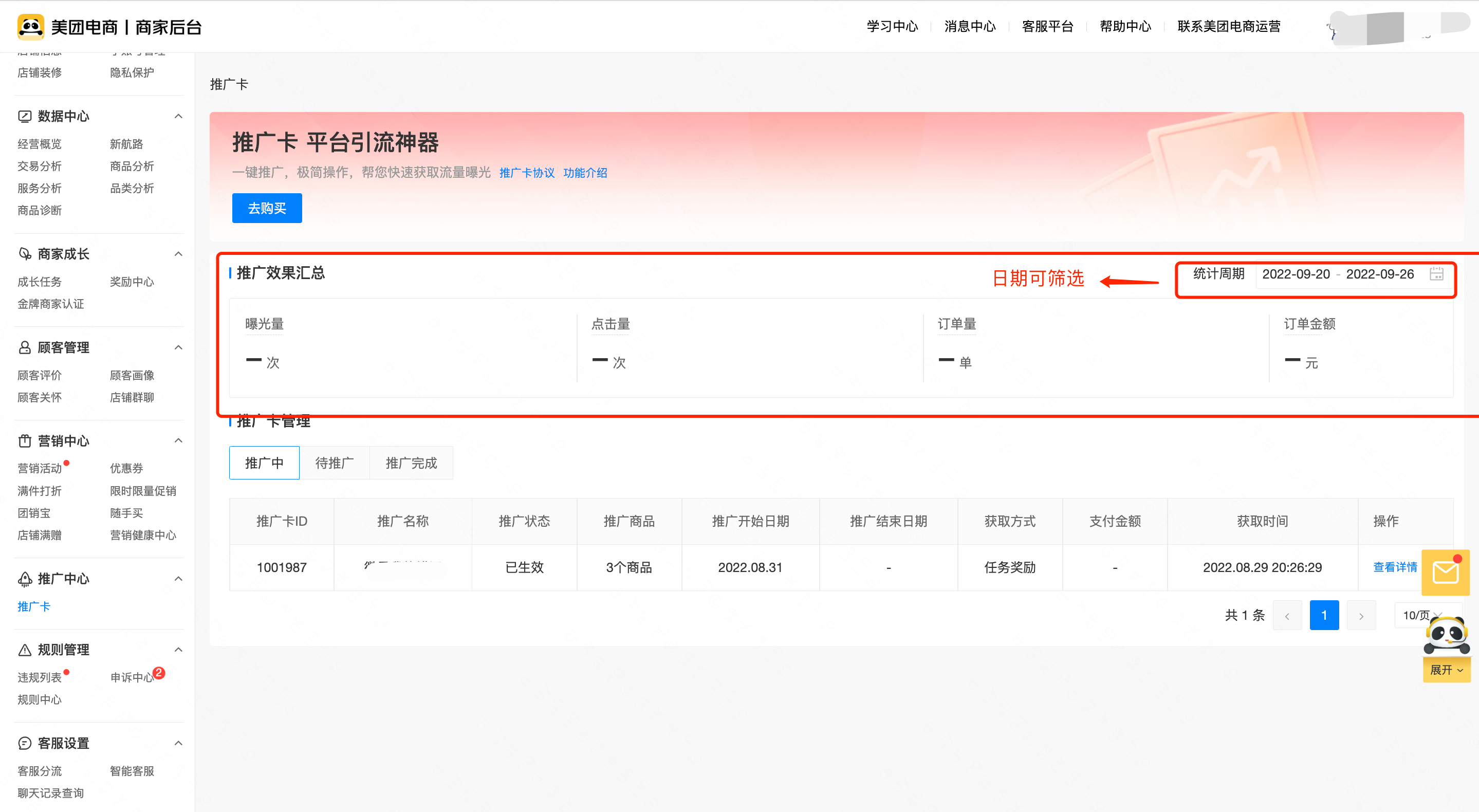
Task: Open 学习中心 in top navigation
Action: coord(892,26)
